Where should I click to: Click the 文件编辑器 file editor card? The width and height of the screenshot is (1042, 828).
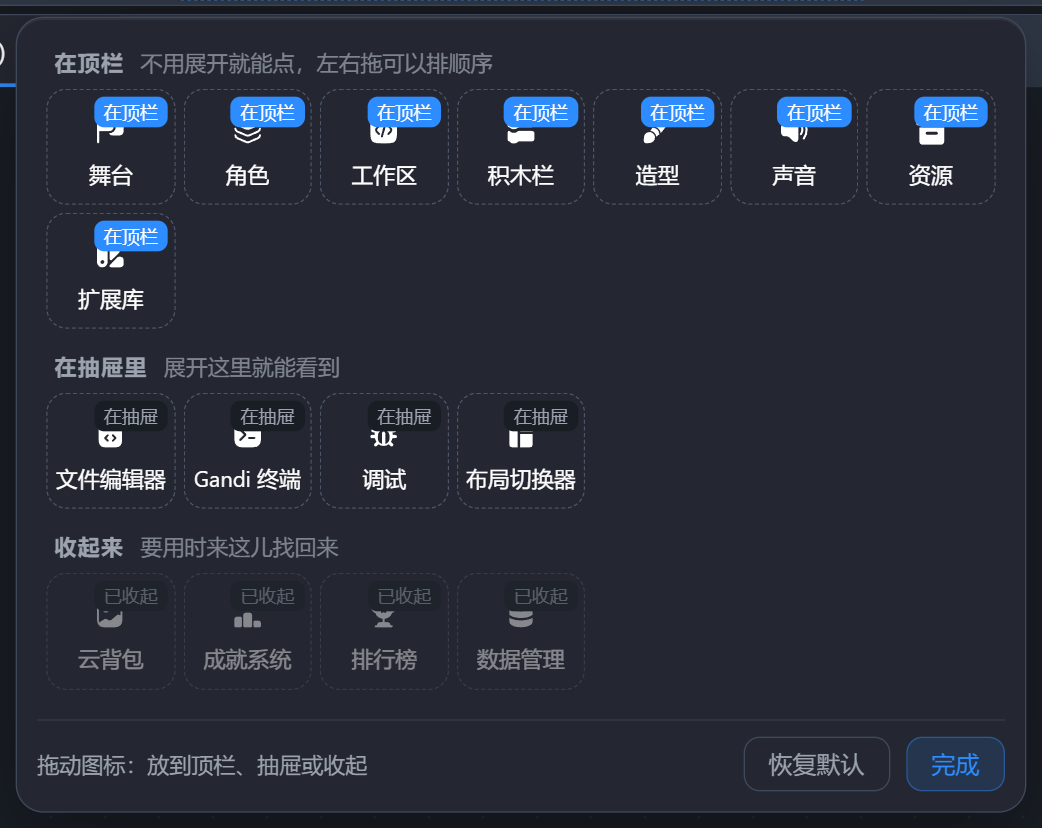tap(111, 451)
